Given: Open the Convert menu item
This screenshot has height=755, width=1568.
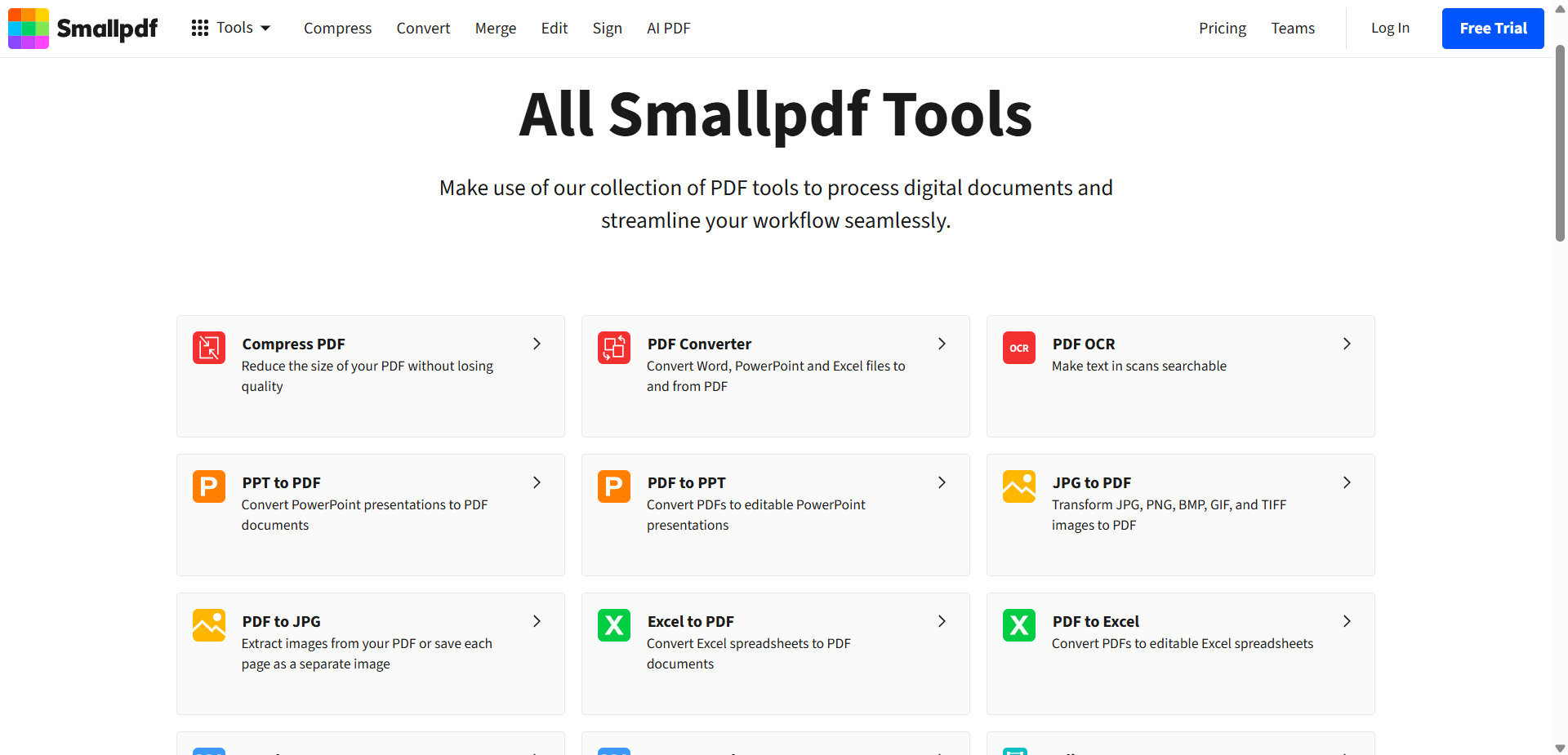Looking at the screenshot, I should [423, 29].
